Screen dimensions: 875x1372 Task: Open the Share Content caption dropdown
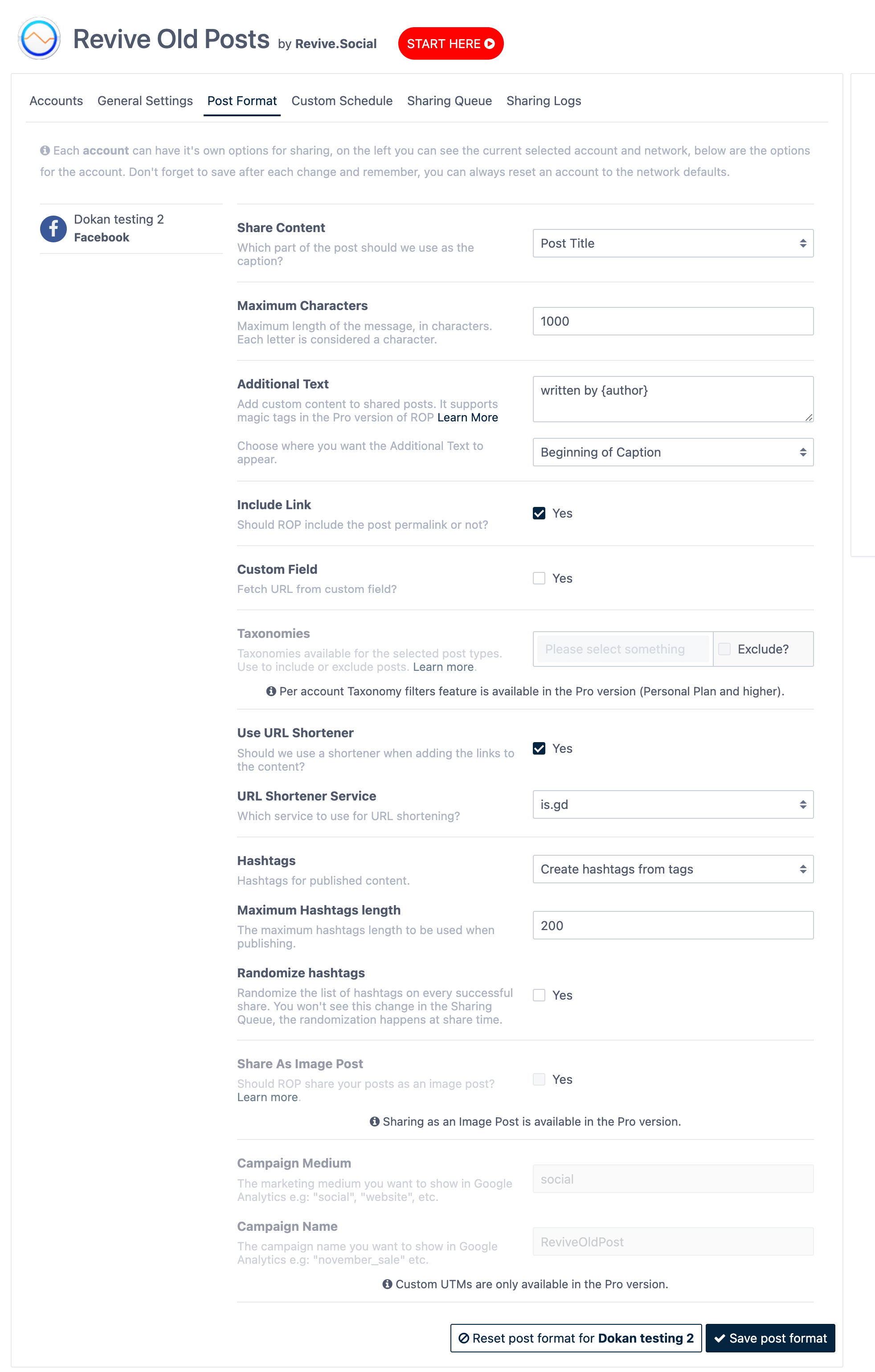click(672, 243)
